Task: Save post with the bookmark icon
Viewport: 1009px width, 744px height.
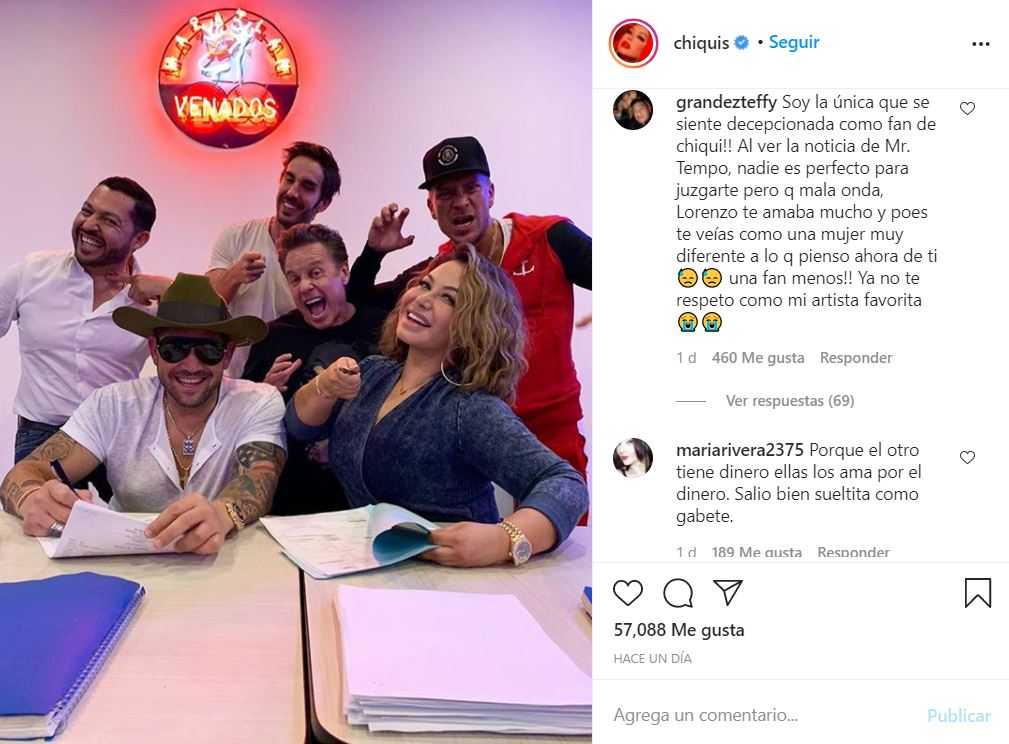Action: pyautogui.click(x=977, y=593)
